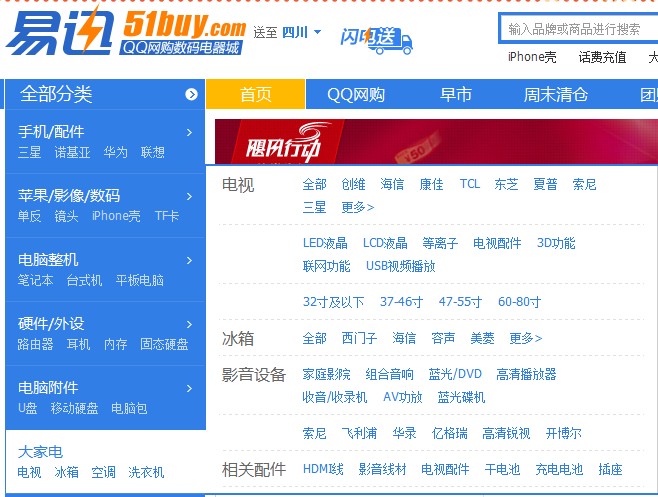The width and height of the screenshot is (658, 497).
Task: Expand the 电脑整机 category
Action: 189,259
